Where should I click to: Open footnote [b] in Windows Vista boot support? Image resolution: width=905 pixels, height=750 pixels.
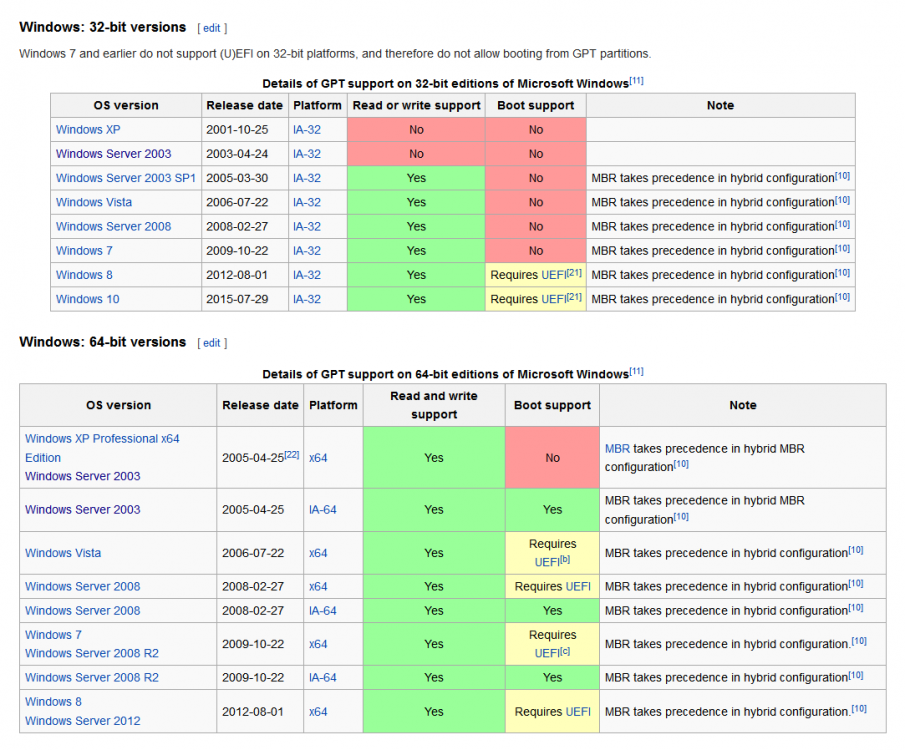click(x=565, y=560)
